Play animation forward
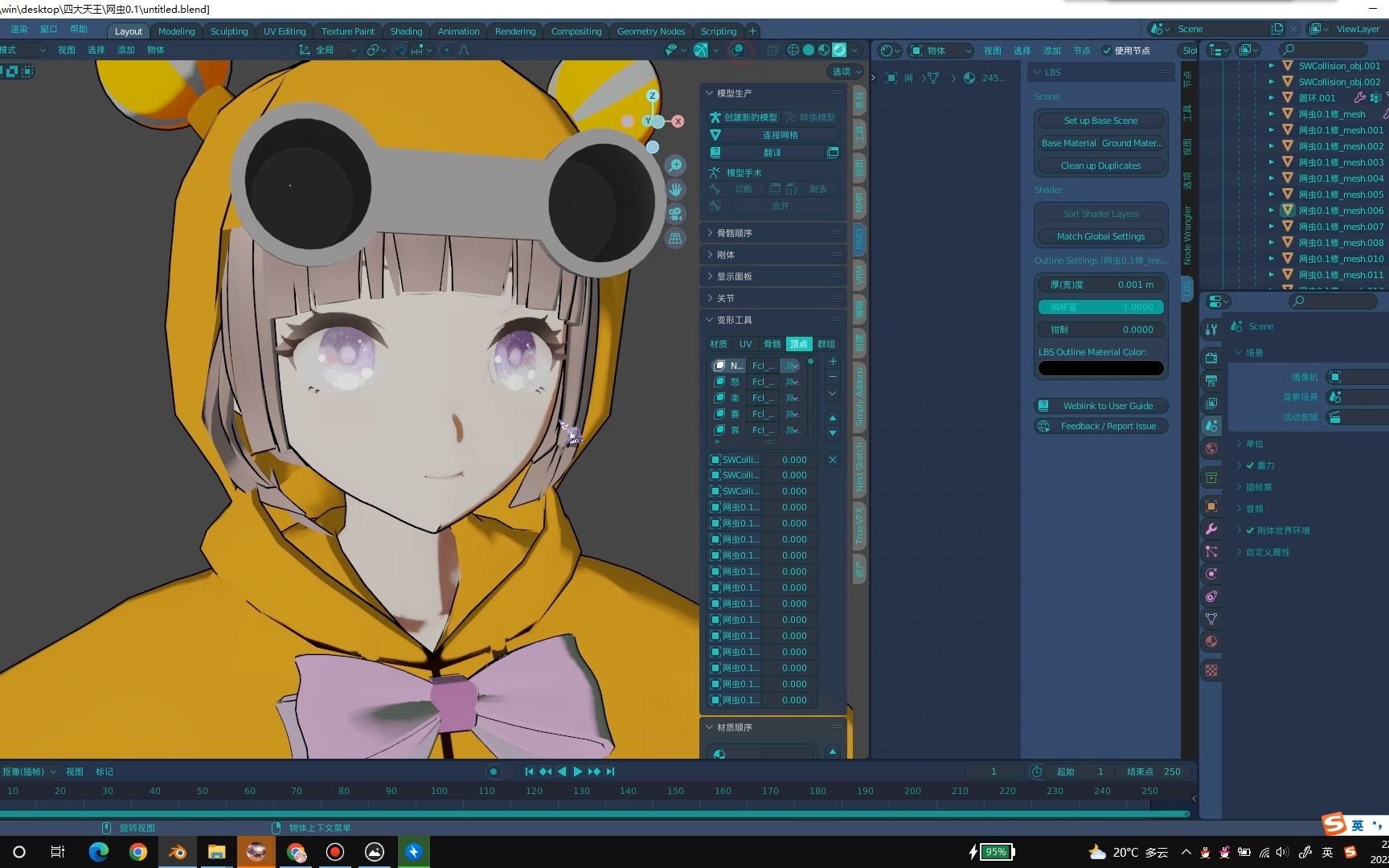Viewport: 1389px width, 868px height. pyautogui.click(x=577, y=772)
